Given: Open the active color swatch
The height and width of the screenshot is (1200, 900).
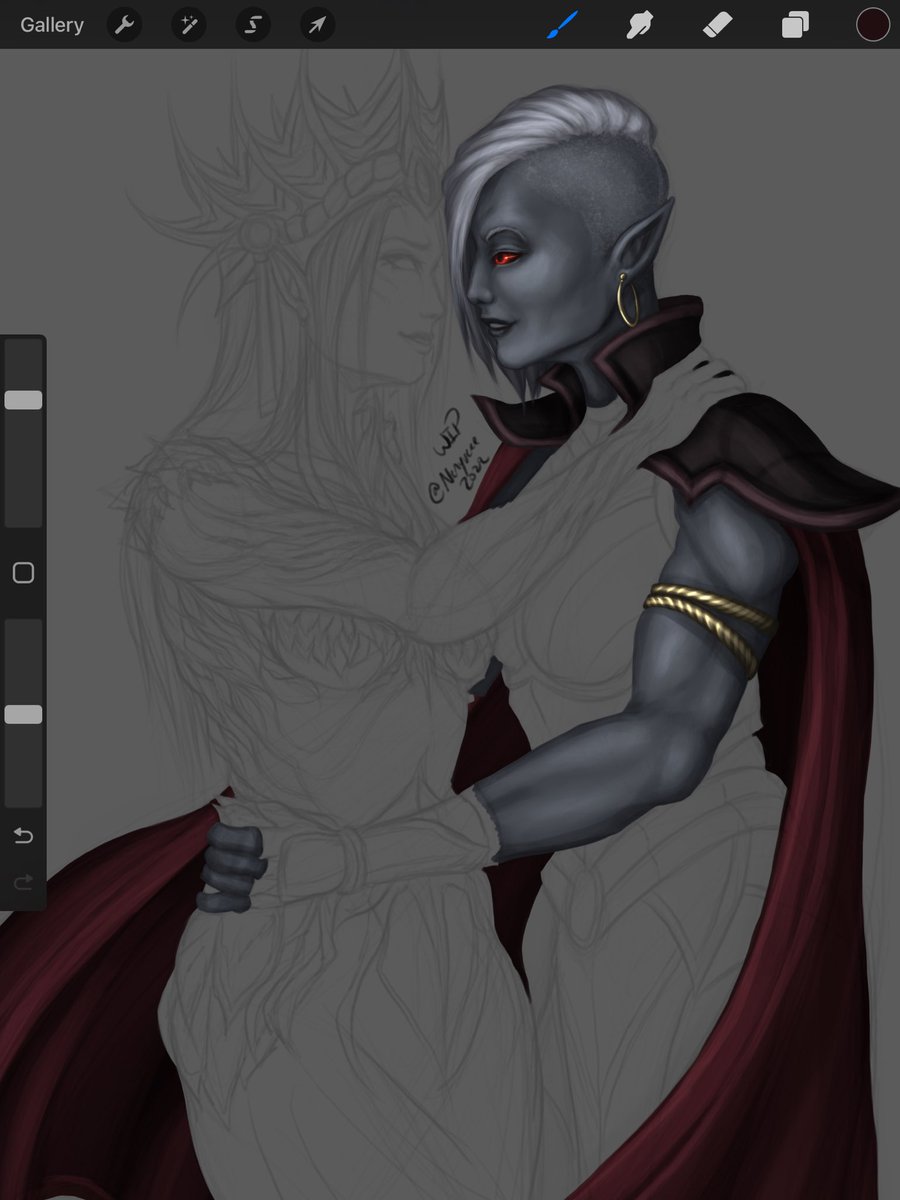Looking at the screenshot, I should (x=873, y=25).
